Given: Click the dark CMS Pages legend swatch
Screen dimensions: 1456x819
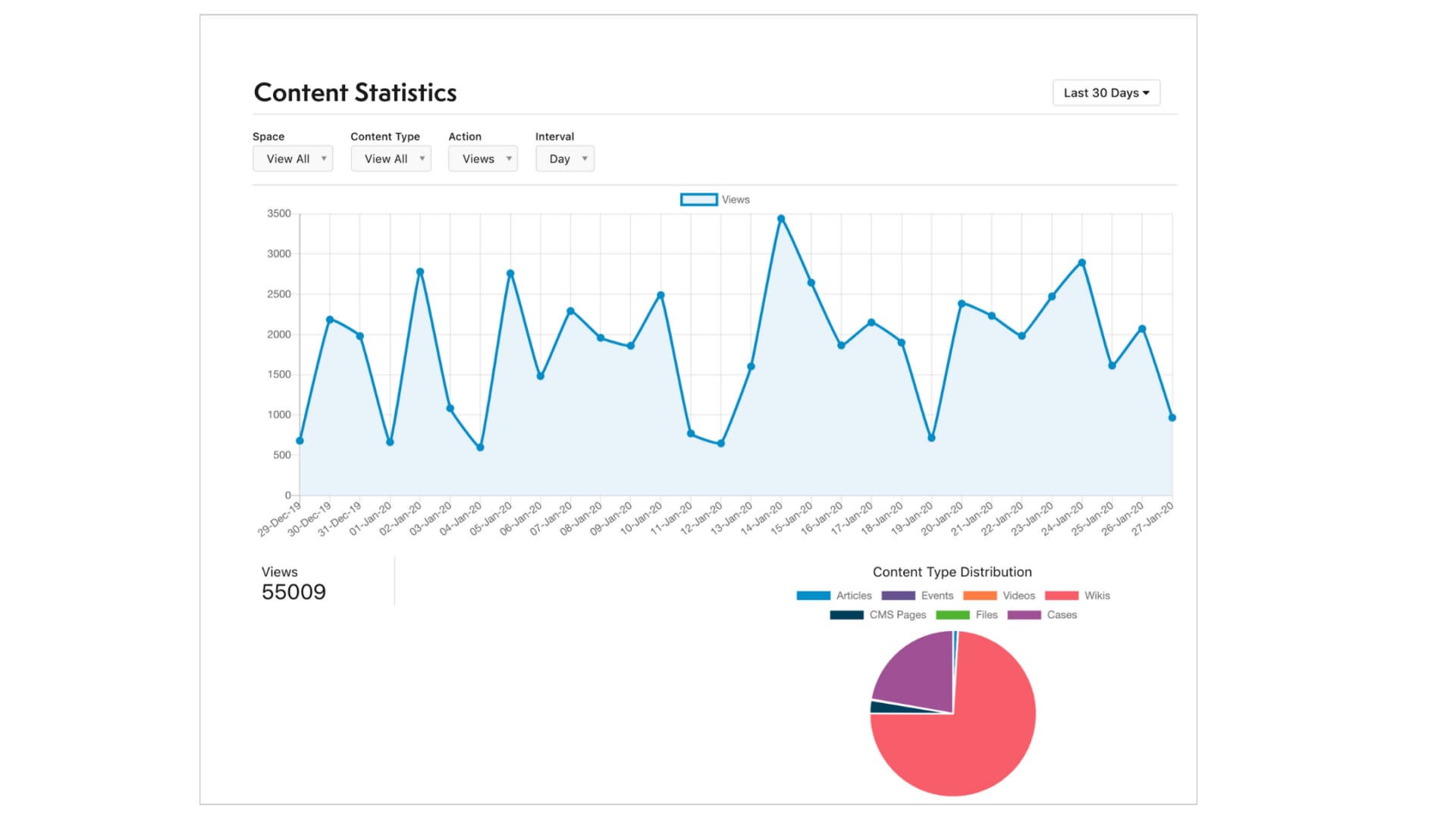Looking at the screenshot, I should coord(847,615).
